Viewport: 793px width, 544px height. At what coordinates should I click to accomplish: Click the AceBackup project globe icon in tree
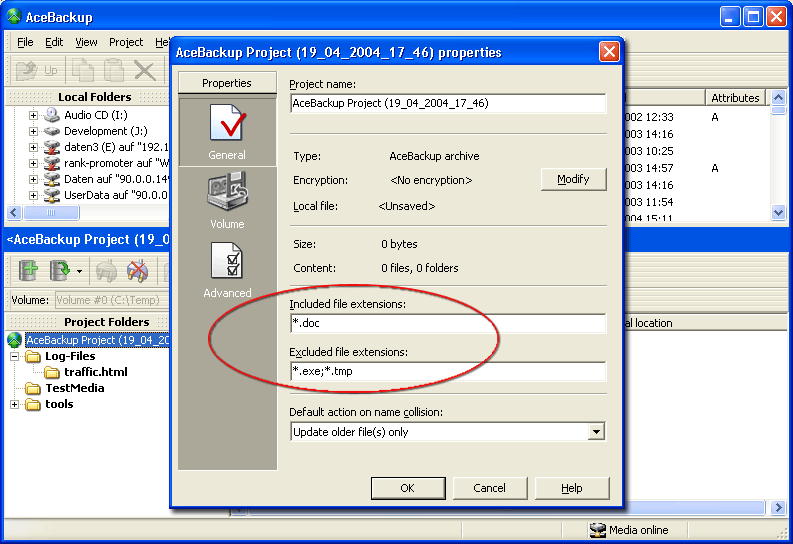15,340
